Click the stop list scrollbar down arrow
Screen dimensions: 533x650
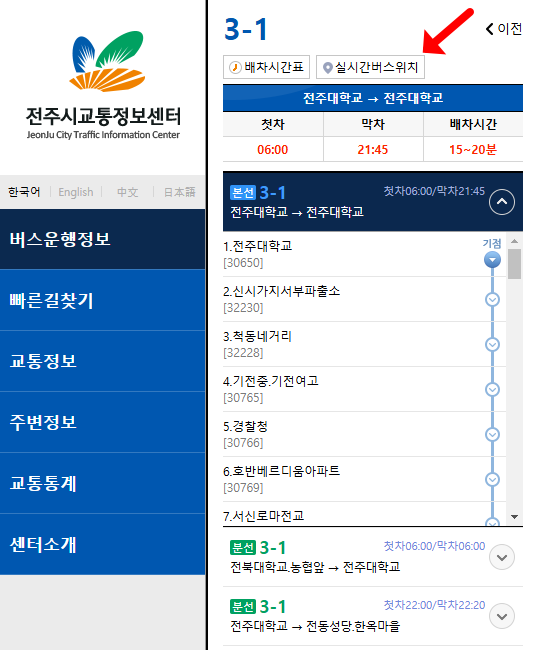[x=514, y=517]
